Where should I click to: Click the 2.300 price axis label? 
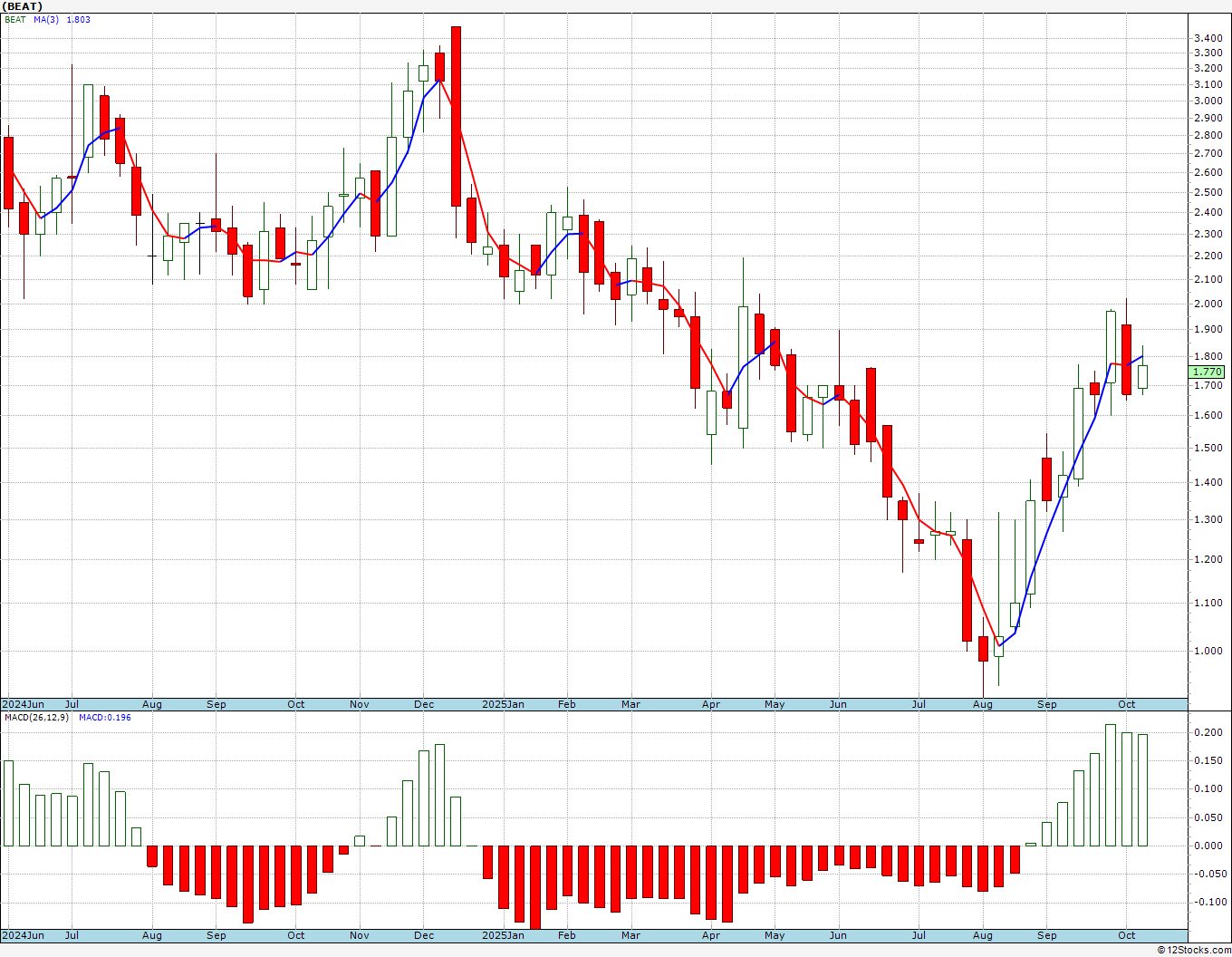(x=1208, y=234)
